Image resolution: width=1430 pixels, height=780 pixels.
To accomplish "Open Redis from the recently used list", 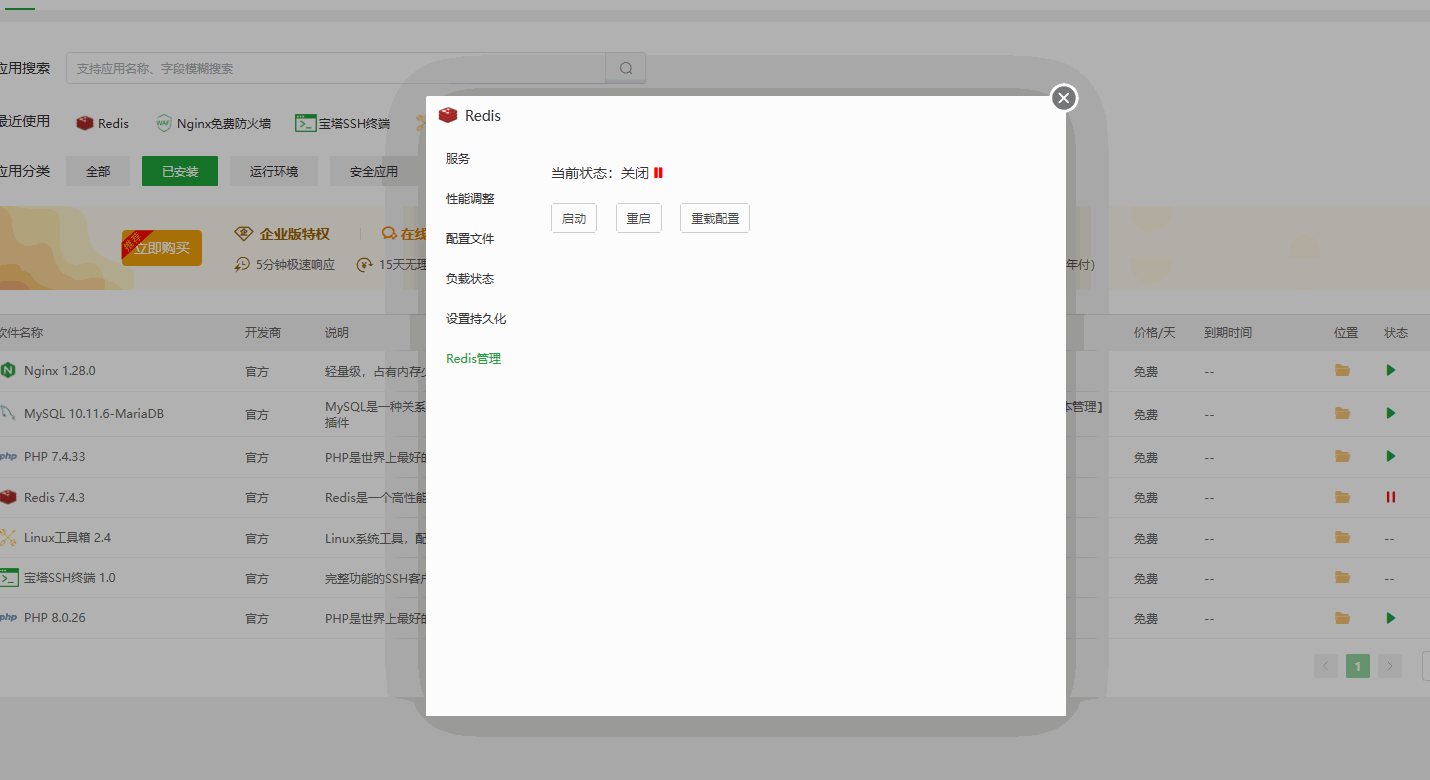I will point(103,123).
